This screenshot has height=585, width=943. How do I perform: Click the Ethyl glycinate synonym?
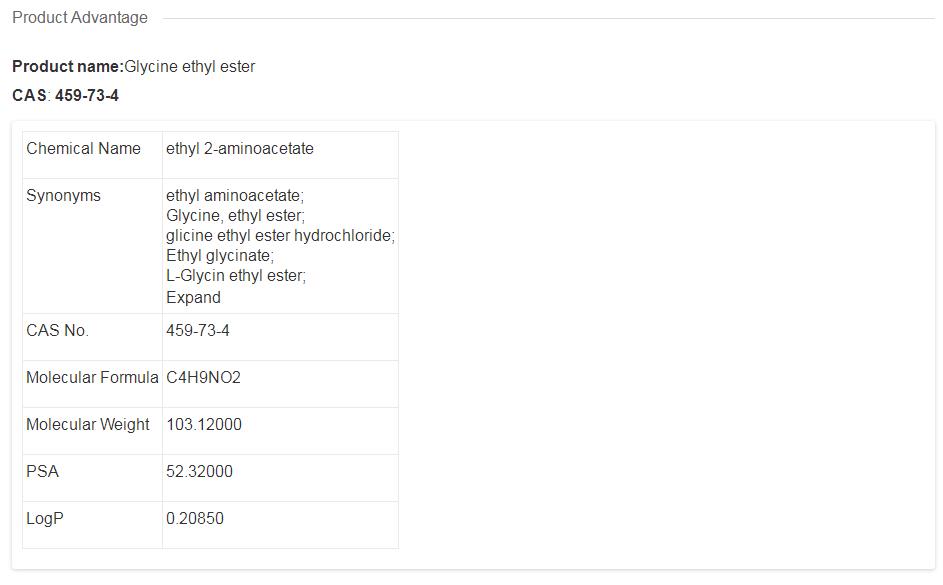[219, 256]
